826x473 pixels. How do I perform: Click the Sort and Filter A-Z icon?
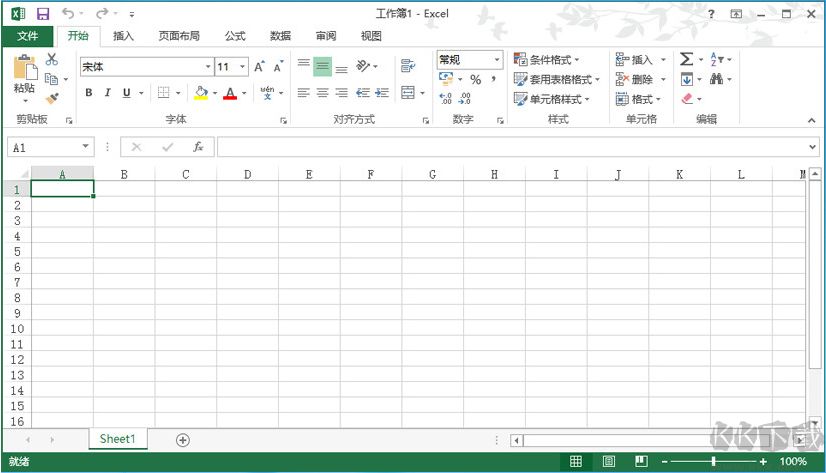click(716, 59)
